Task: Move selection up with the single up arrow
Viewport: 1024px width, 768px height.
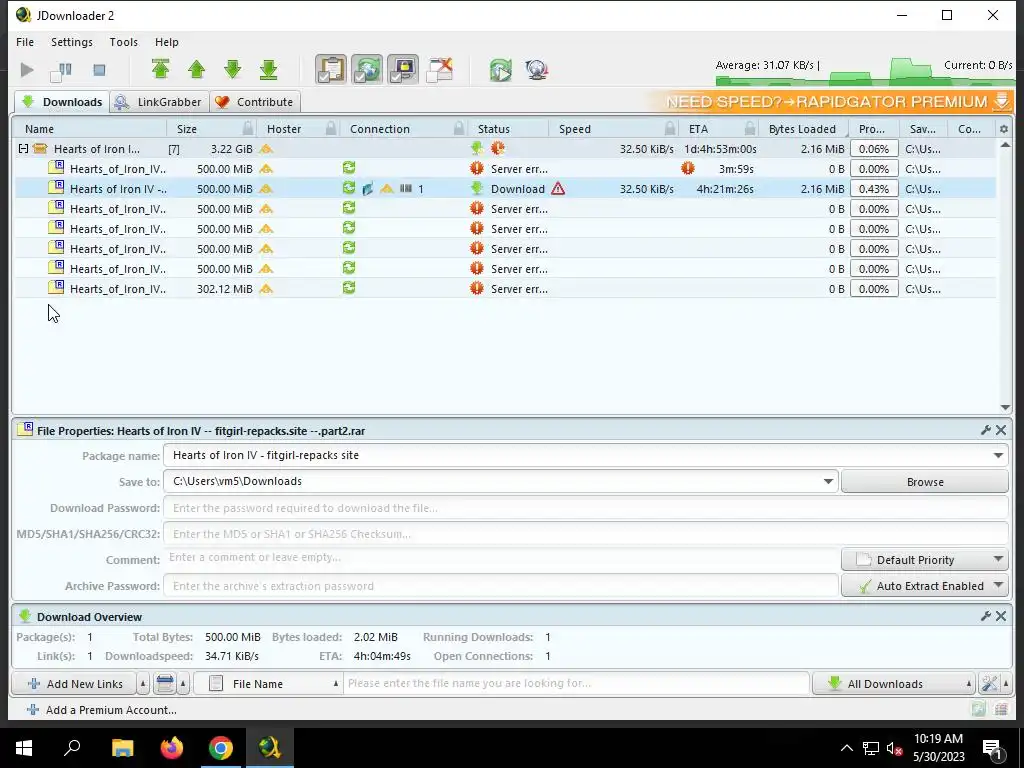Action: point(197,70)
